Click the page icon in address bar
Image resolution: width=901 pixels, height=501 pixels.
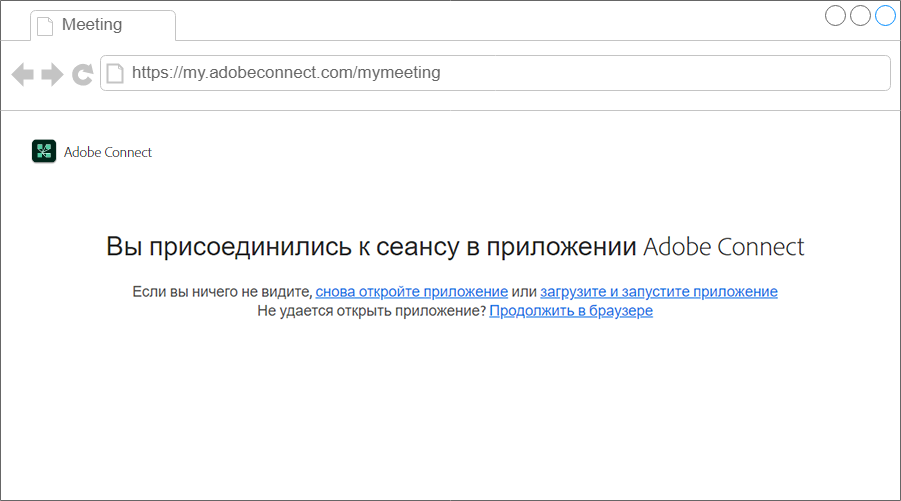(x=115, y=73)
